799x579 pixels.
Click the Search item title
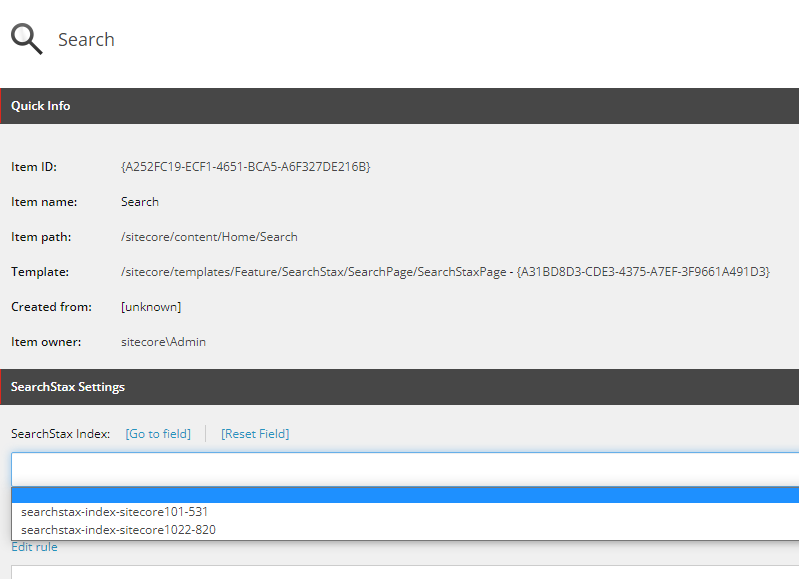(86, 40)
